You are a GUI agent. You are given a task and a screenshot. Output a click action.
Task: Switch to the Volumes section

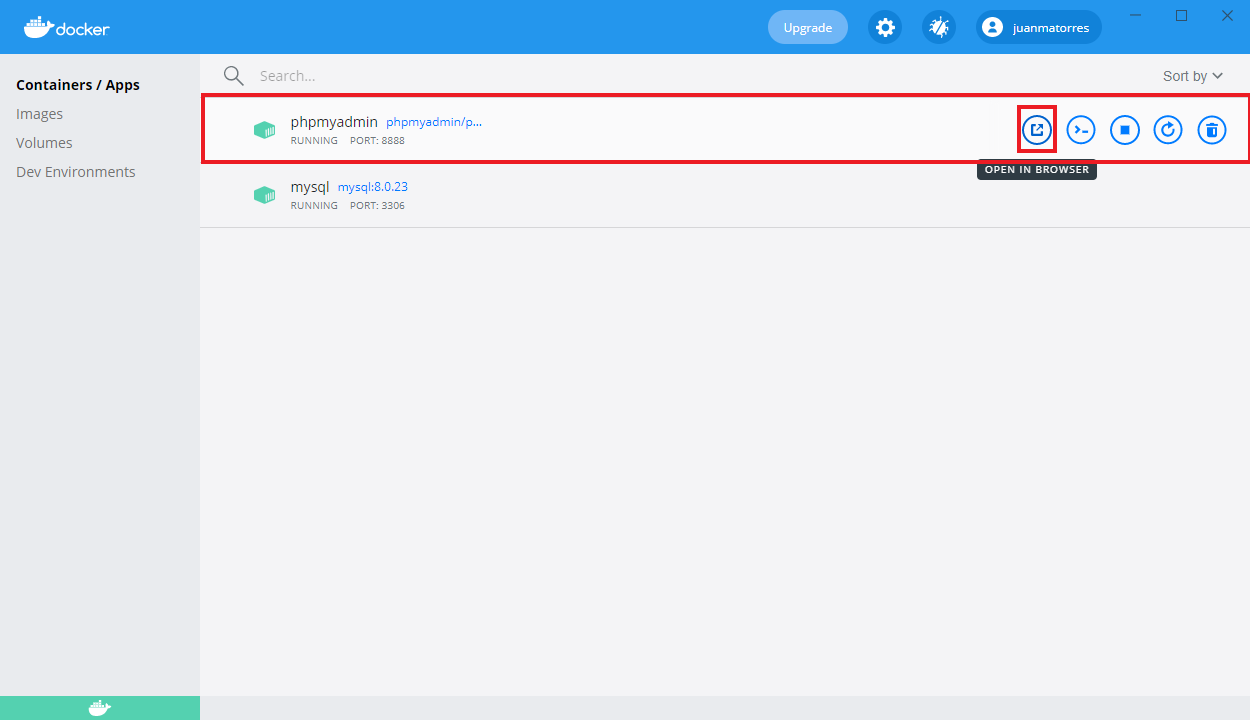(44, 143)
